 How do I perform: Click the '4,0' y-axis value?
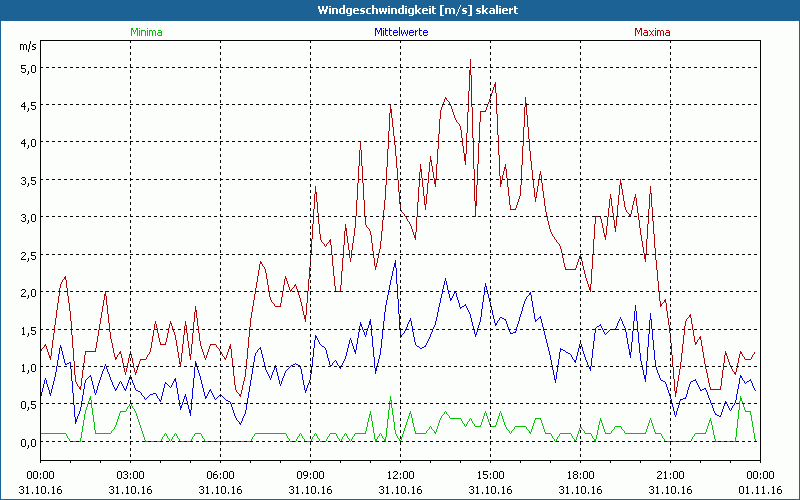pos(28,143)
